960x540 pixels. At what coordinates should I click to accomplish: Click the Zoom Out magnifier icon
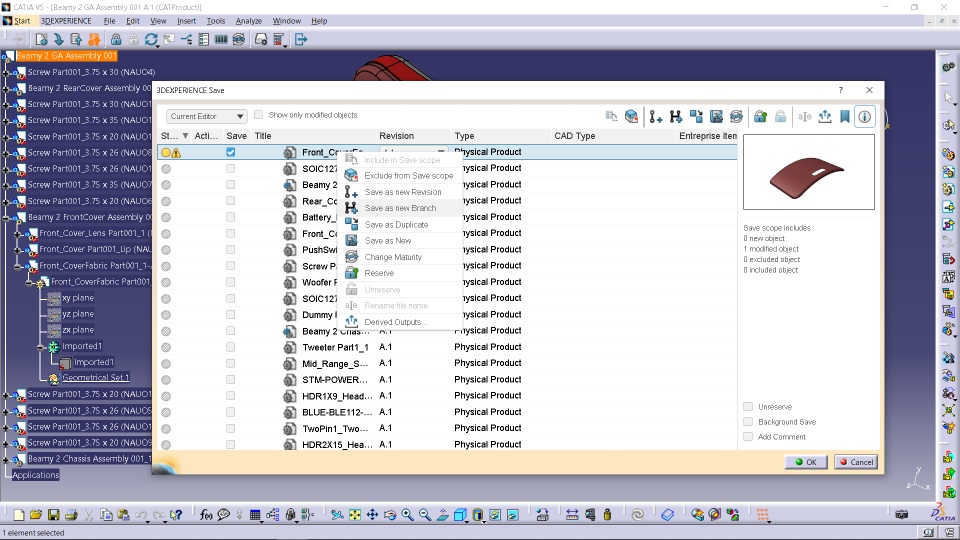coord(424,515)
